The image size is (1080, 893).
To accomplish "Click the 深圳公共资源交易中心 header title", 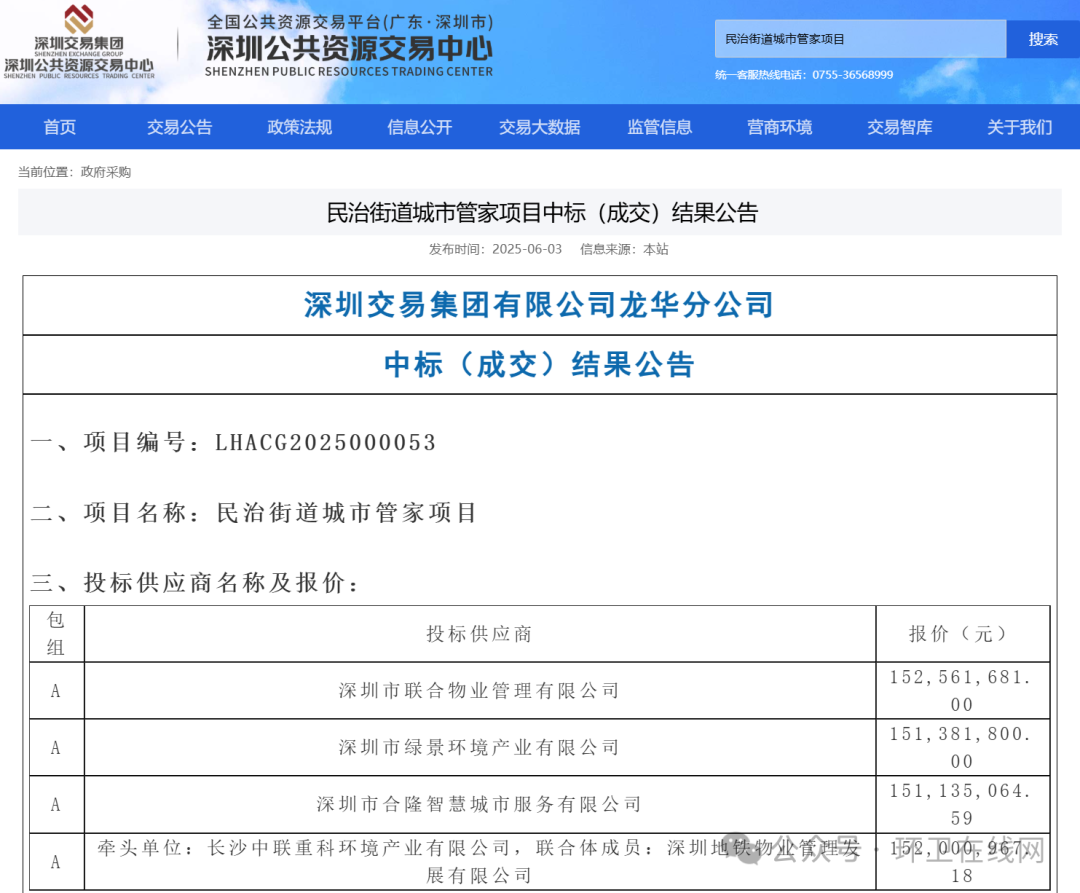I will click(x=349, y=48).
